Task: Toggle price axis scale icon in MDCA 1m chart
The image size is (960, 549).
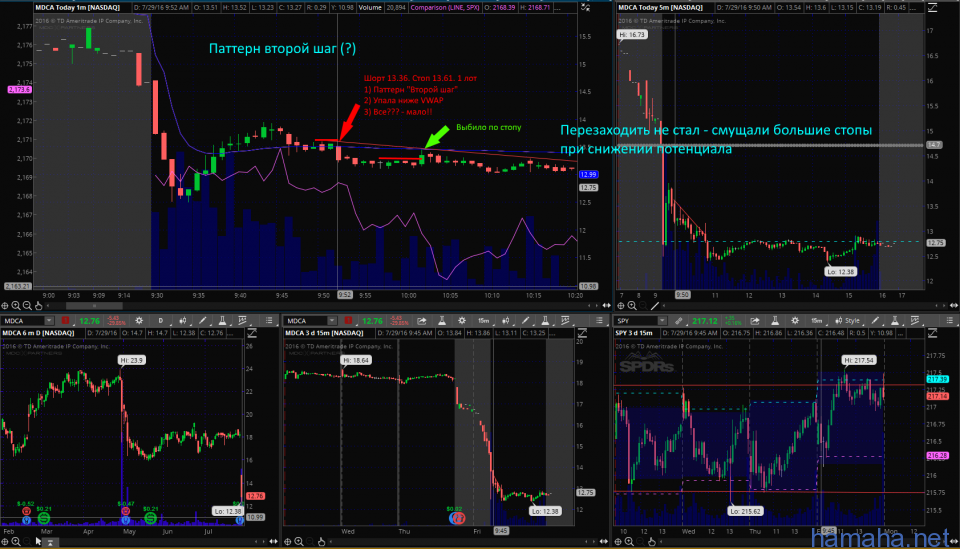Action: (585, 8)
